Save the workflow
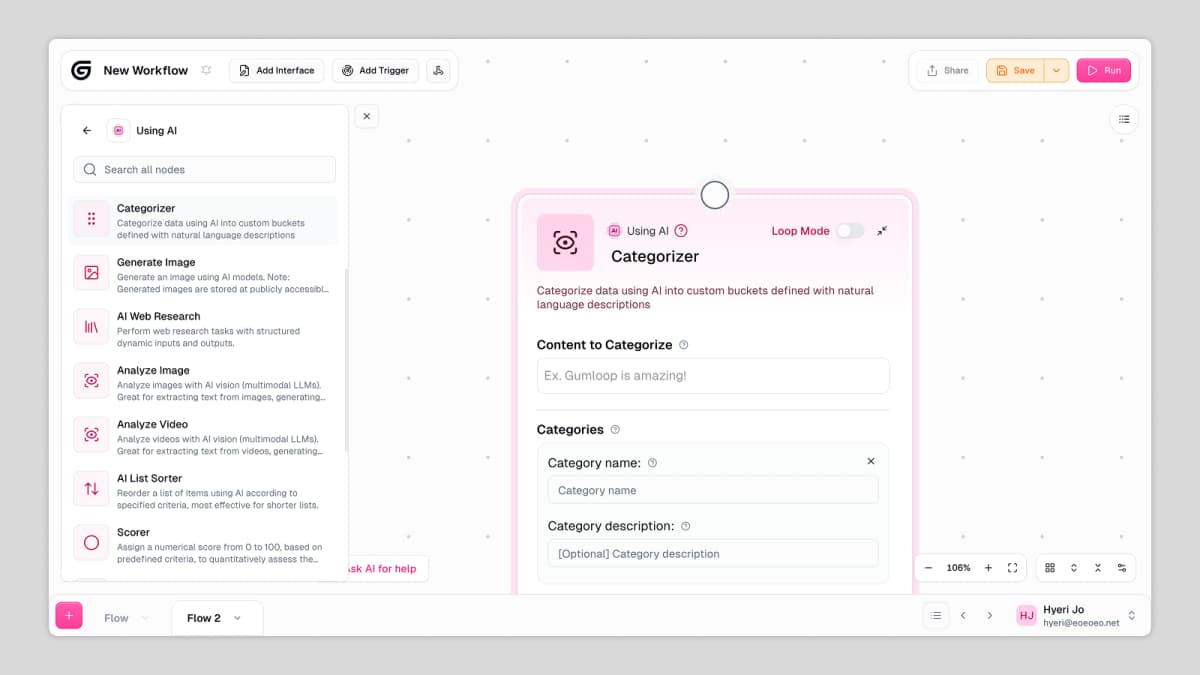The image size is (1200, 675). [x=1016, y=71]
